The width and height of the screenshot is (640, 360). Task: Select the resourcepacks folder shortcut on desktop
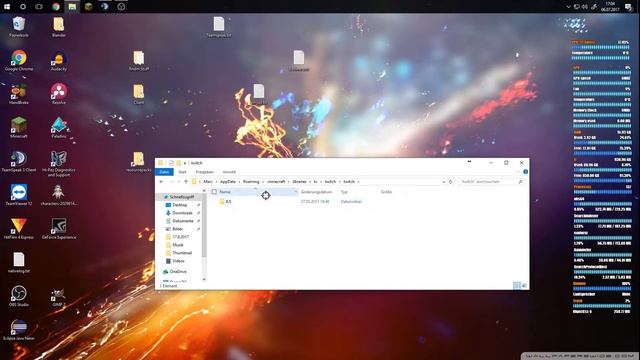(x=139, y=161)
